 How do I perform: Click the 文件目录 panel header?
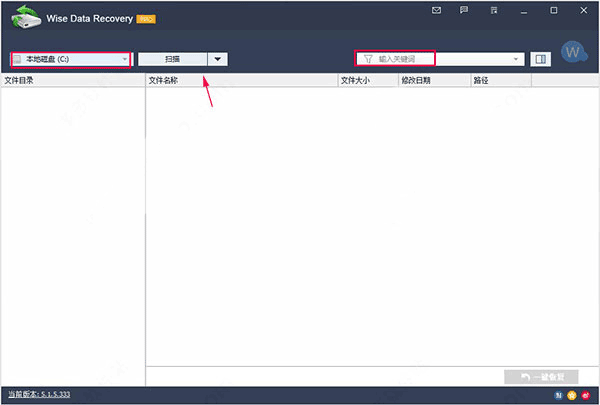(73, 80)
